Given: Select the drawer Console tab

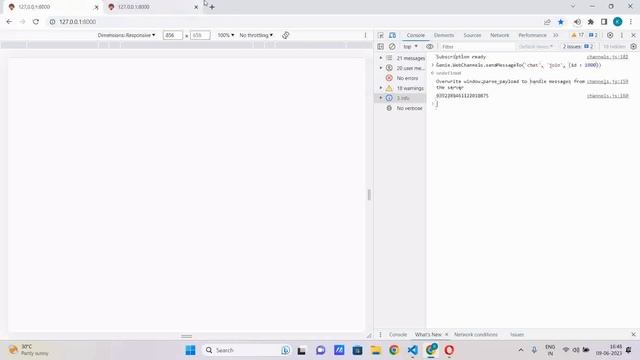Looking at the screenshot, I should (x=398, y=334).
